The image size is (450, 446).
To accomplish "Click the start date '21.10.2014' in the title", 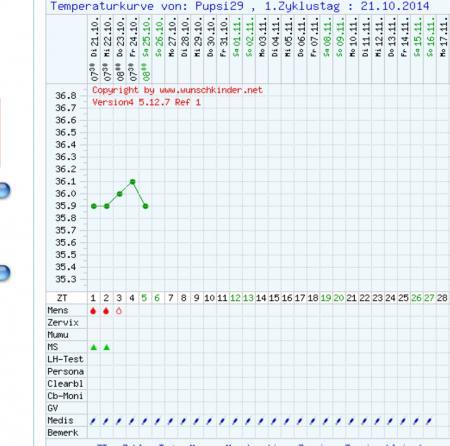I will pos(395,6).
